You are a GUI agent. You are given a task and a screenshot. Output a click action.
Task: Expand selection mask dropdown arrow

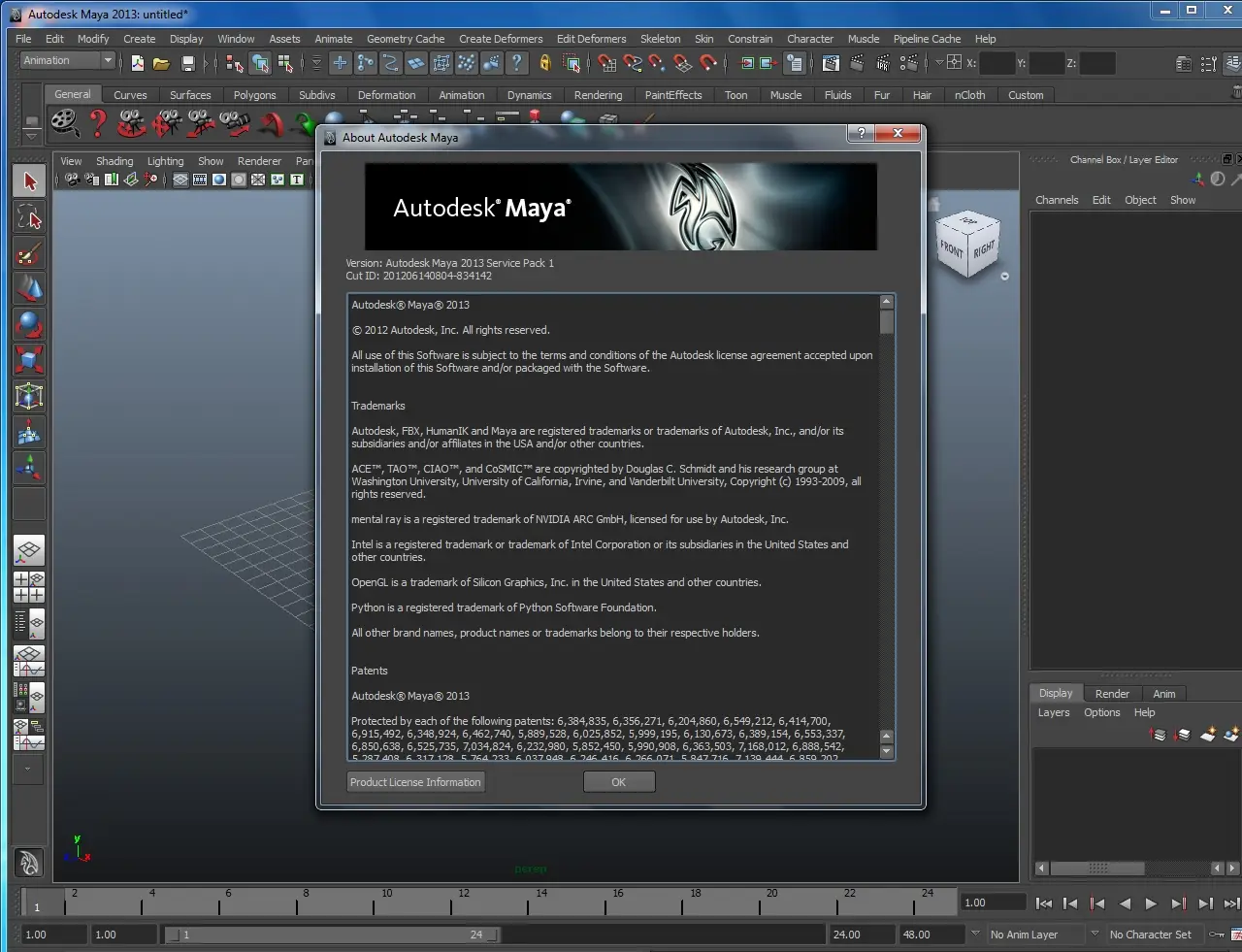tap(316, 63)
